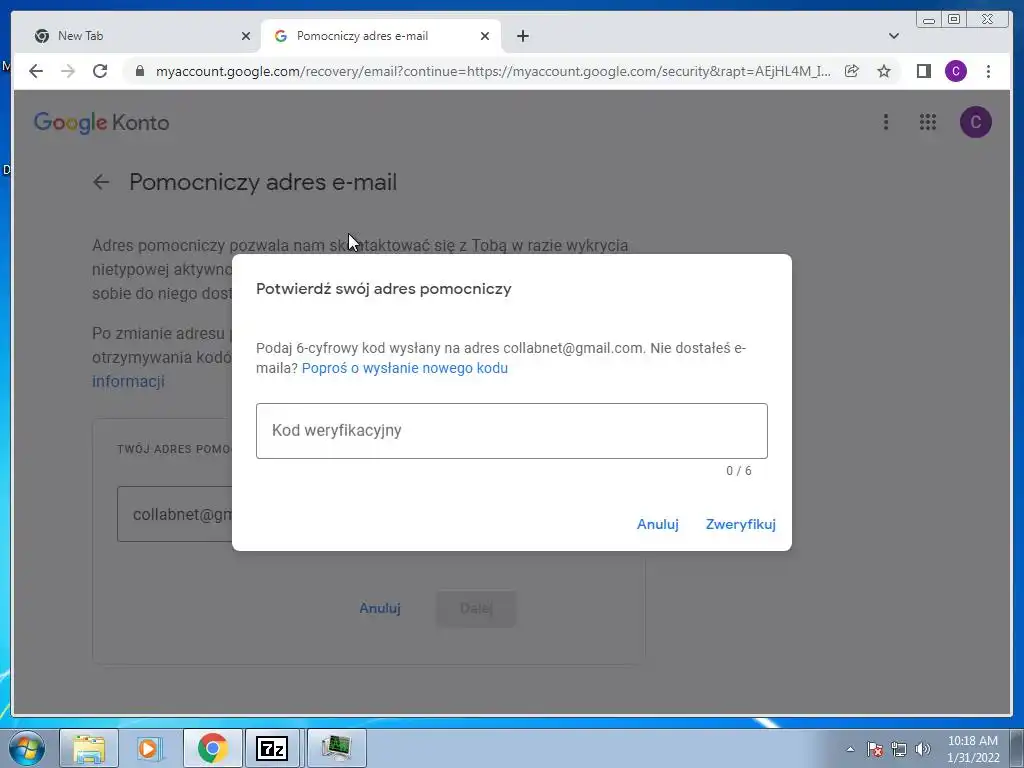
Task: Open the share page icon in address bar
Action: 852,71
